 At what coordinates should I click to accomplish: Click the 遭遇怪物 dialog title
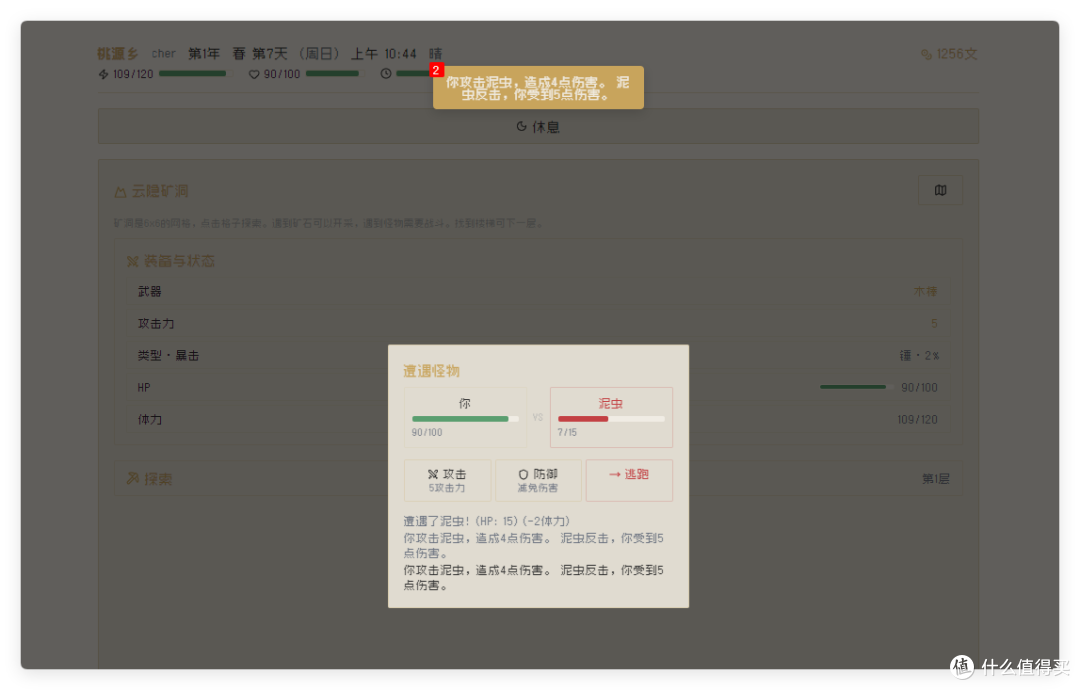[431, 371]
